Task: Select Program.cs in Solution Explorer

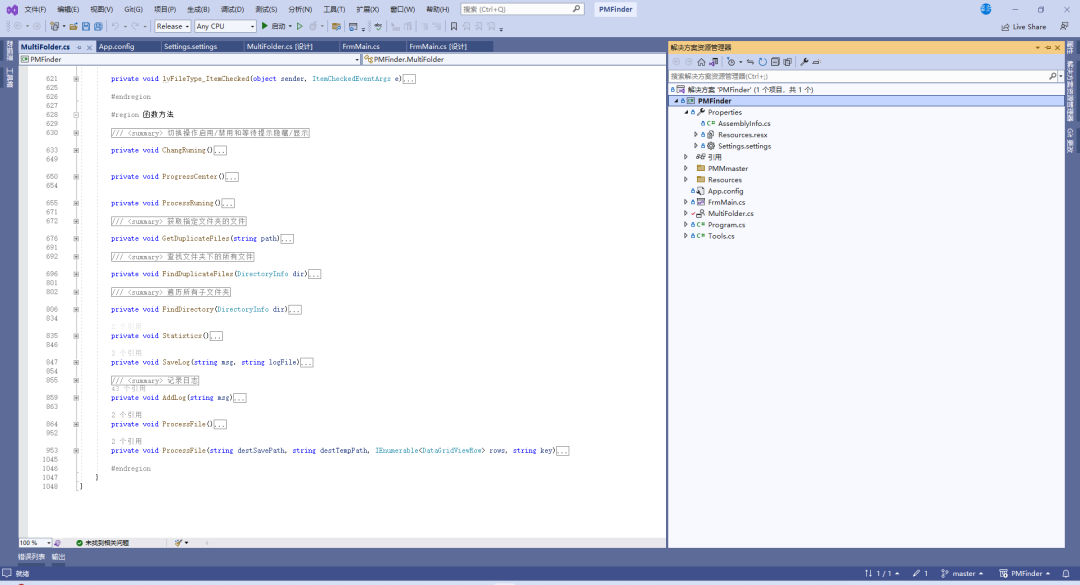Action: click(x=726, y=225)
